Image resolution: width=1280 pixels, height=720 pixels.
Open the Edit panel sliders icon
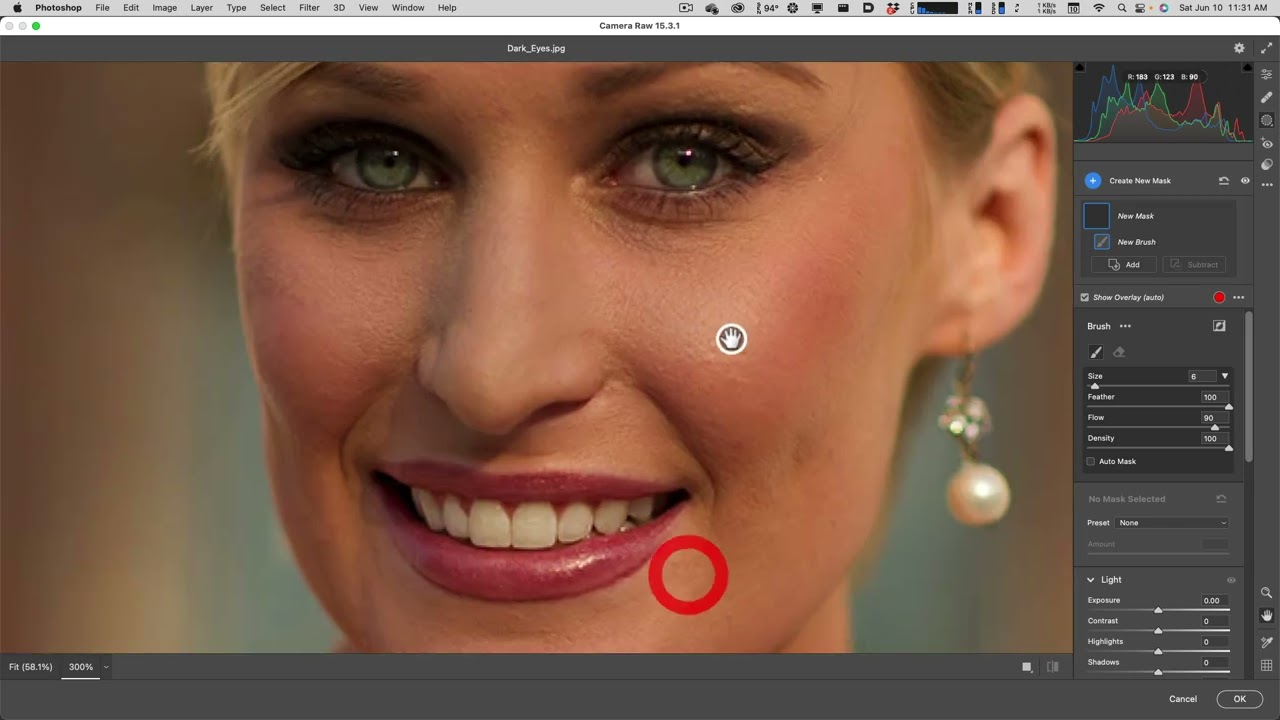click(1266, 75)
